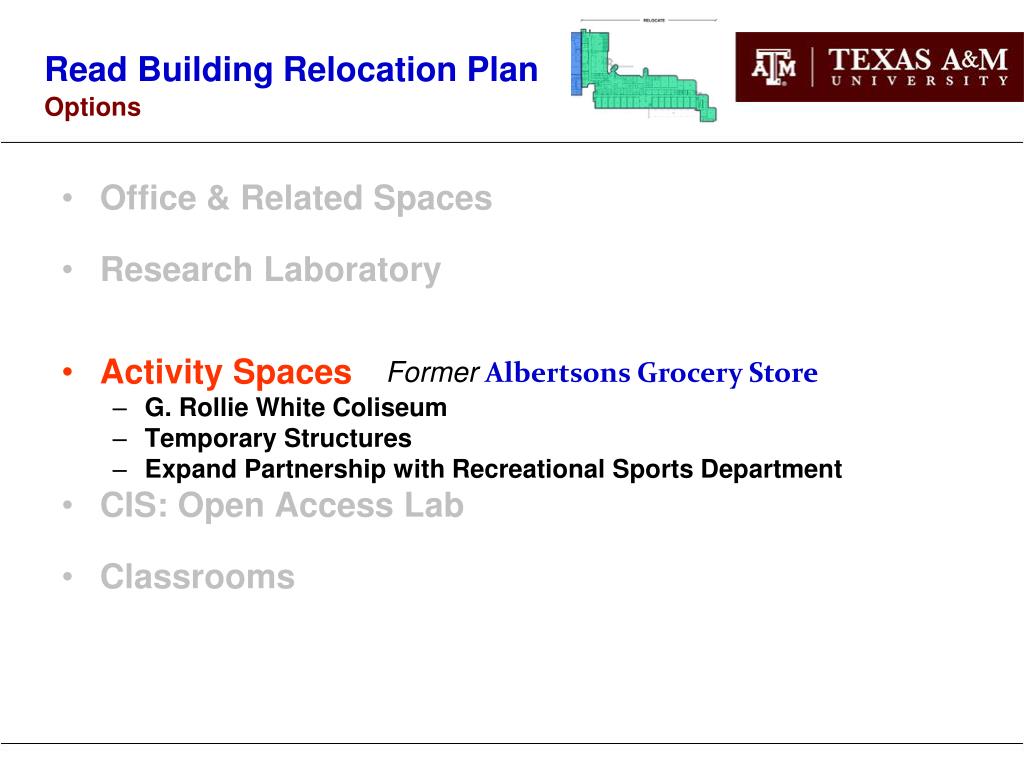Select the CIS: Open Access Lab bullet
This screenshot has height=768, width=1024.
coord(282,505)
